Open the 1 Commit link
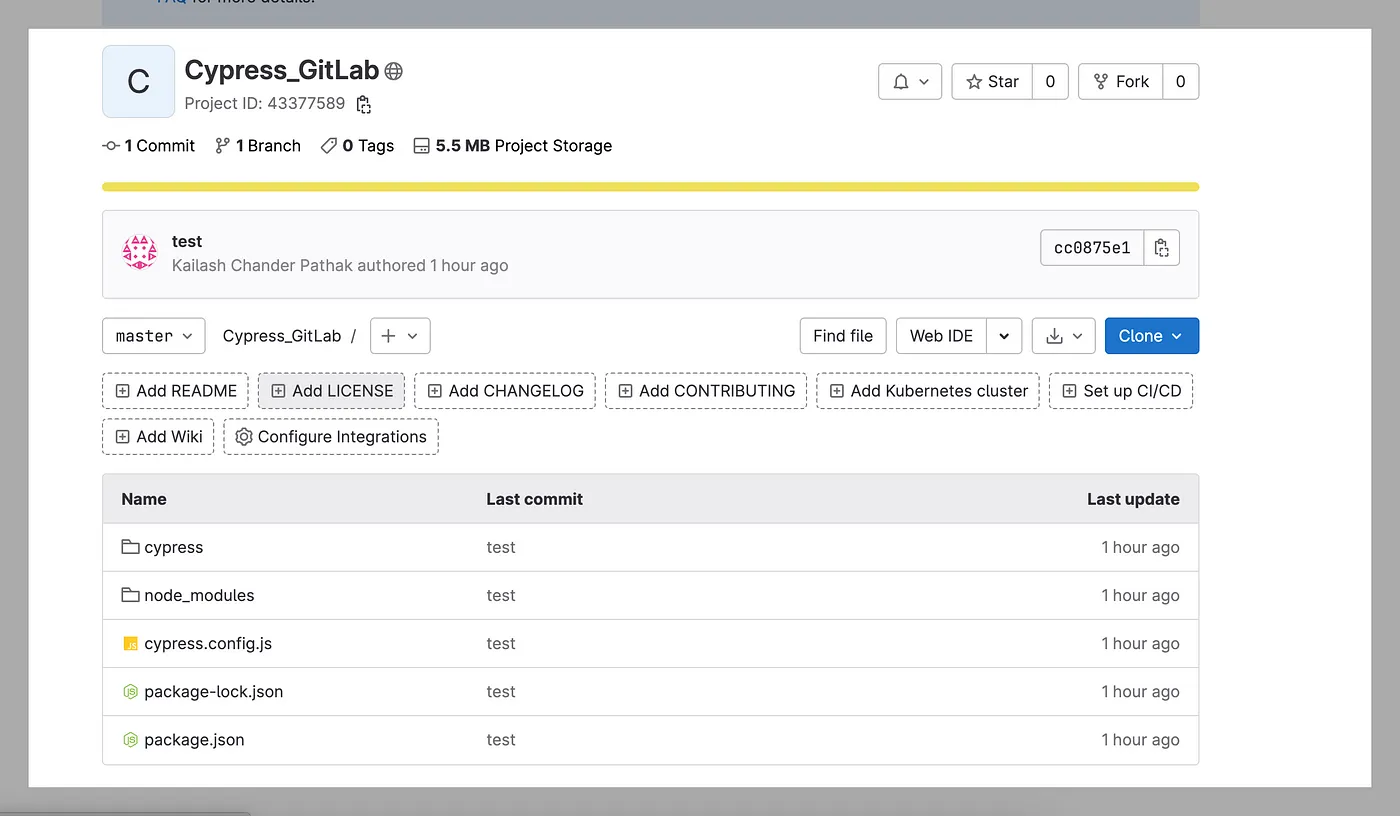 (x=149, y=146)
